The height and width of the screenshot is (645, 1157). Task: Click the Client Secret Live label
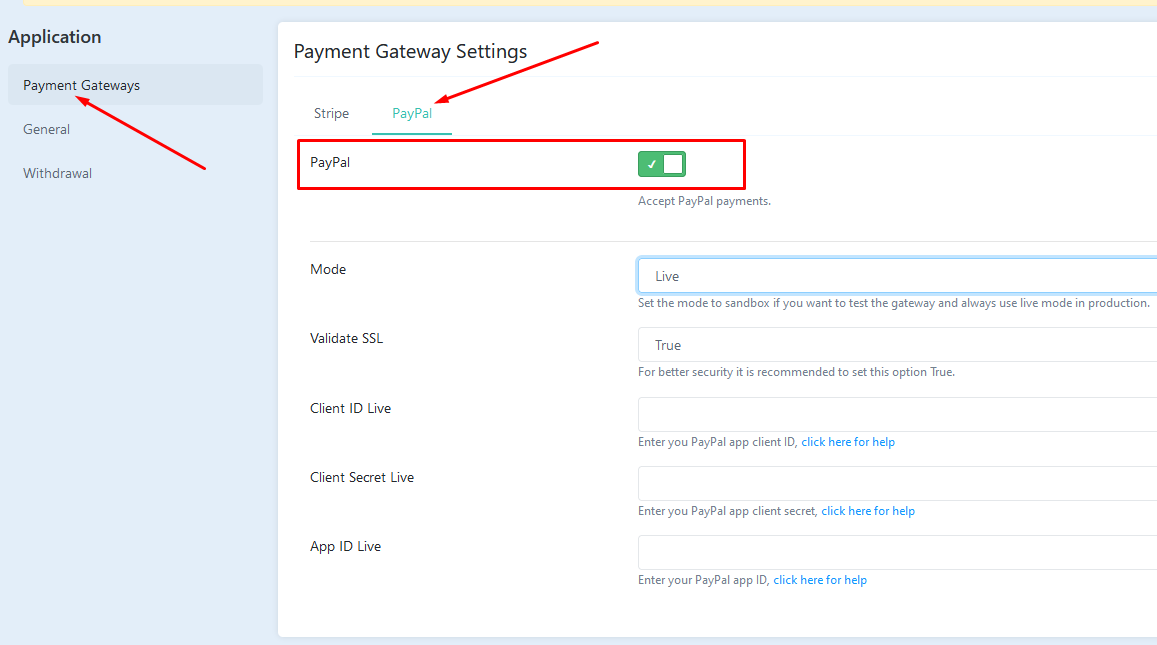point(362,477)
